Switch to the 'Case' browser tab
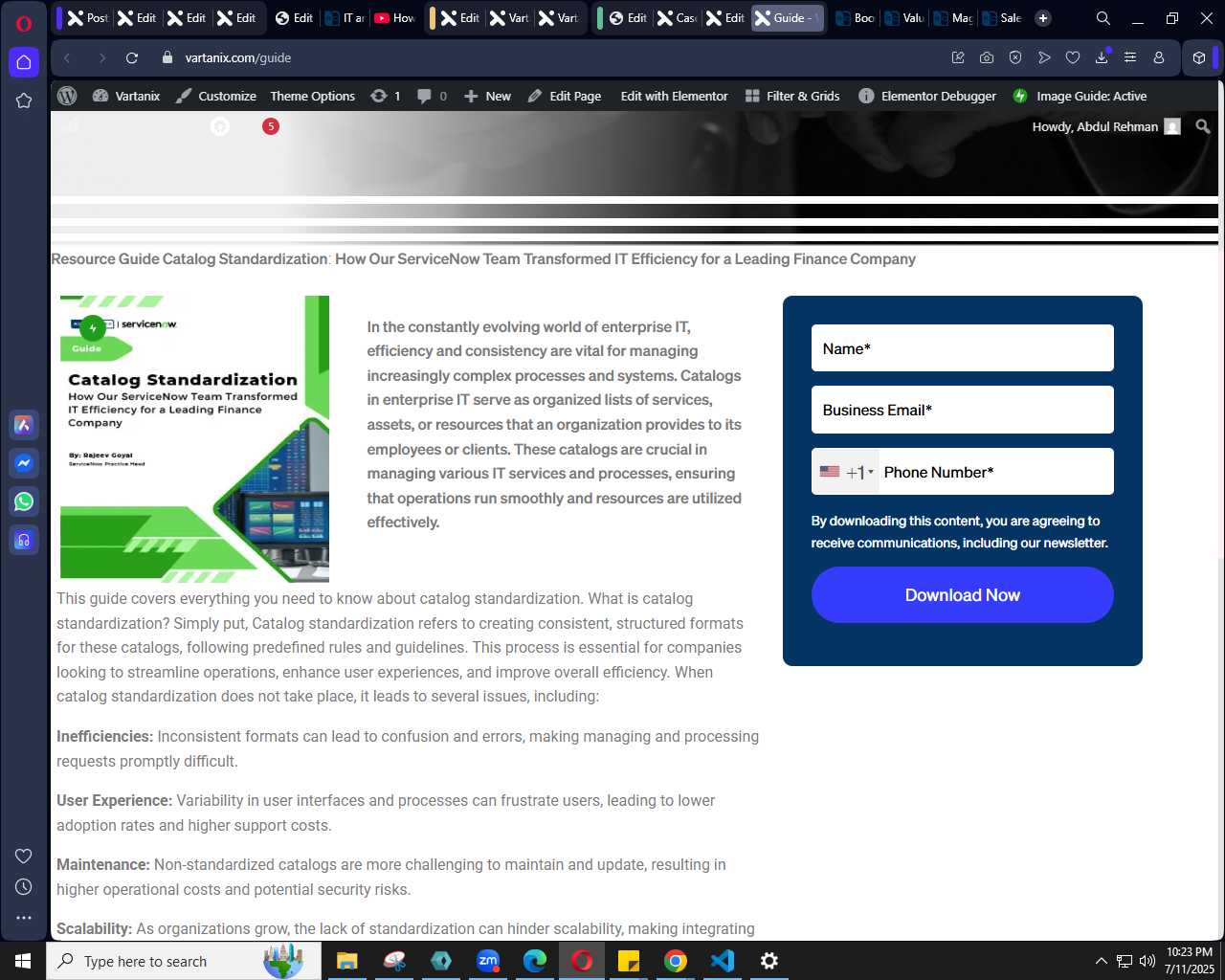The width and height of the screenshot is (1225, 980). tap(678, 18)
